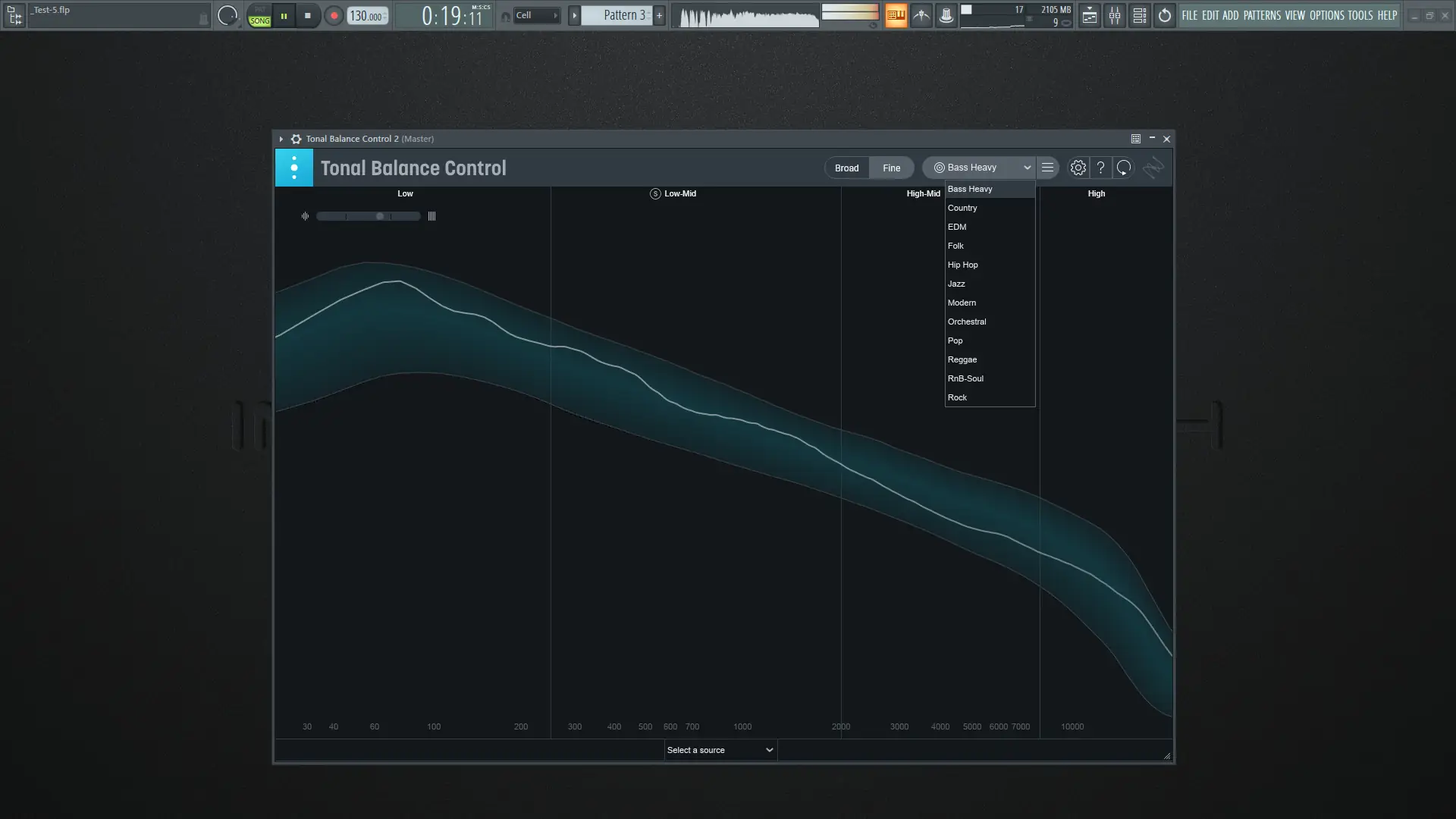Solo the Low-Mid band

[655, 193]
